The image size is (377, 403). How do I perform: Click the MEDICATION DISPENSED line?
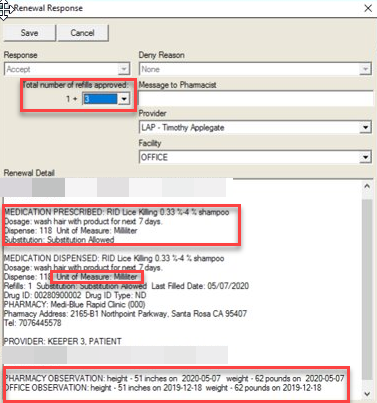tap(114, 258)
